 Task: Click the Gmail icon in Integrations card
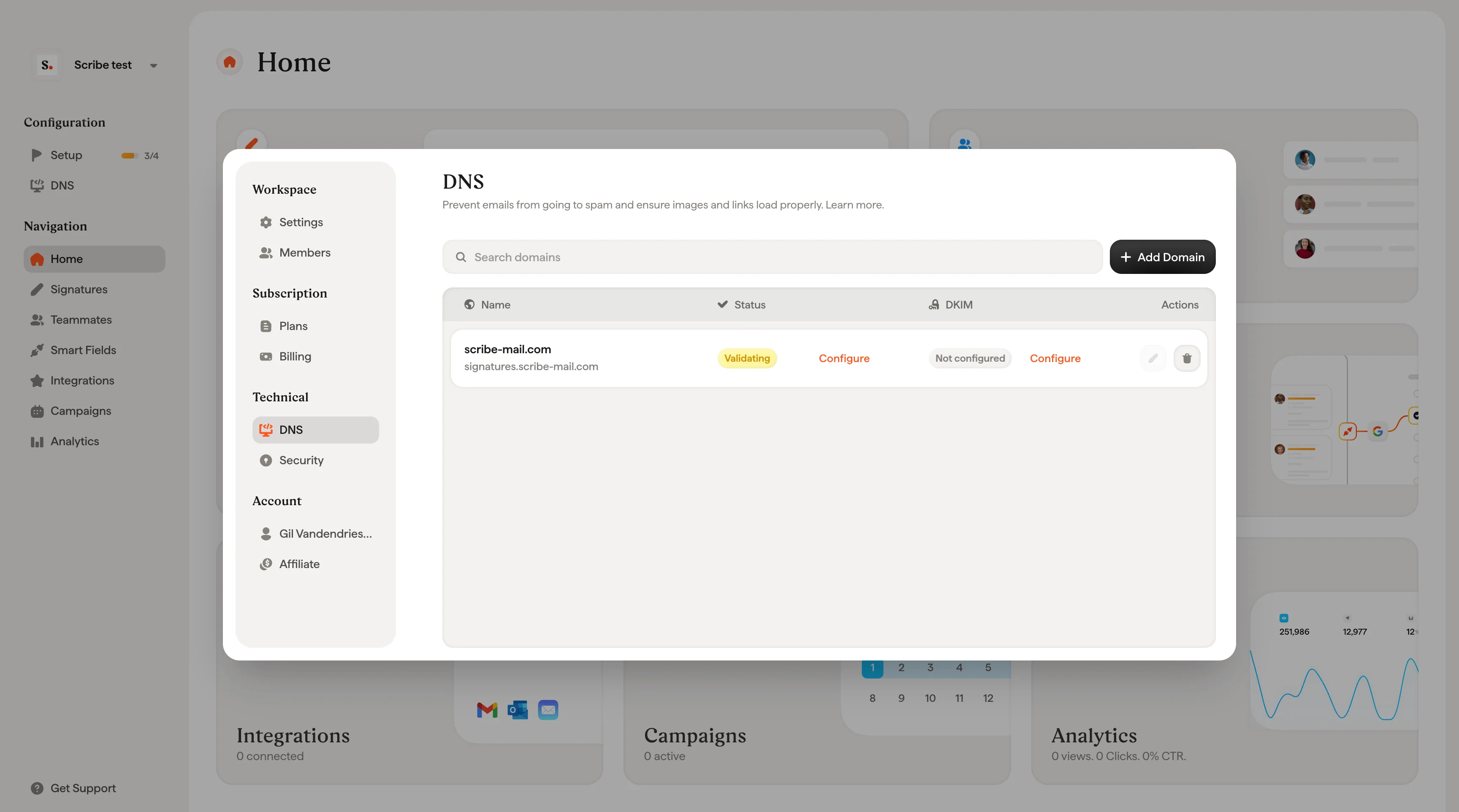pyautogui.click(x=487, y=709)
